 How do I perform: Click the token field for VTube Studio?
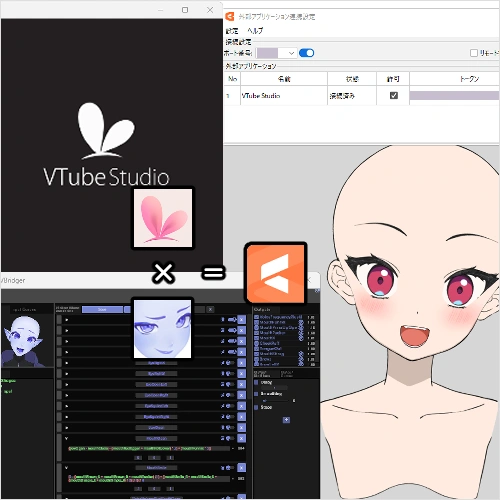[x=454, y=95]
